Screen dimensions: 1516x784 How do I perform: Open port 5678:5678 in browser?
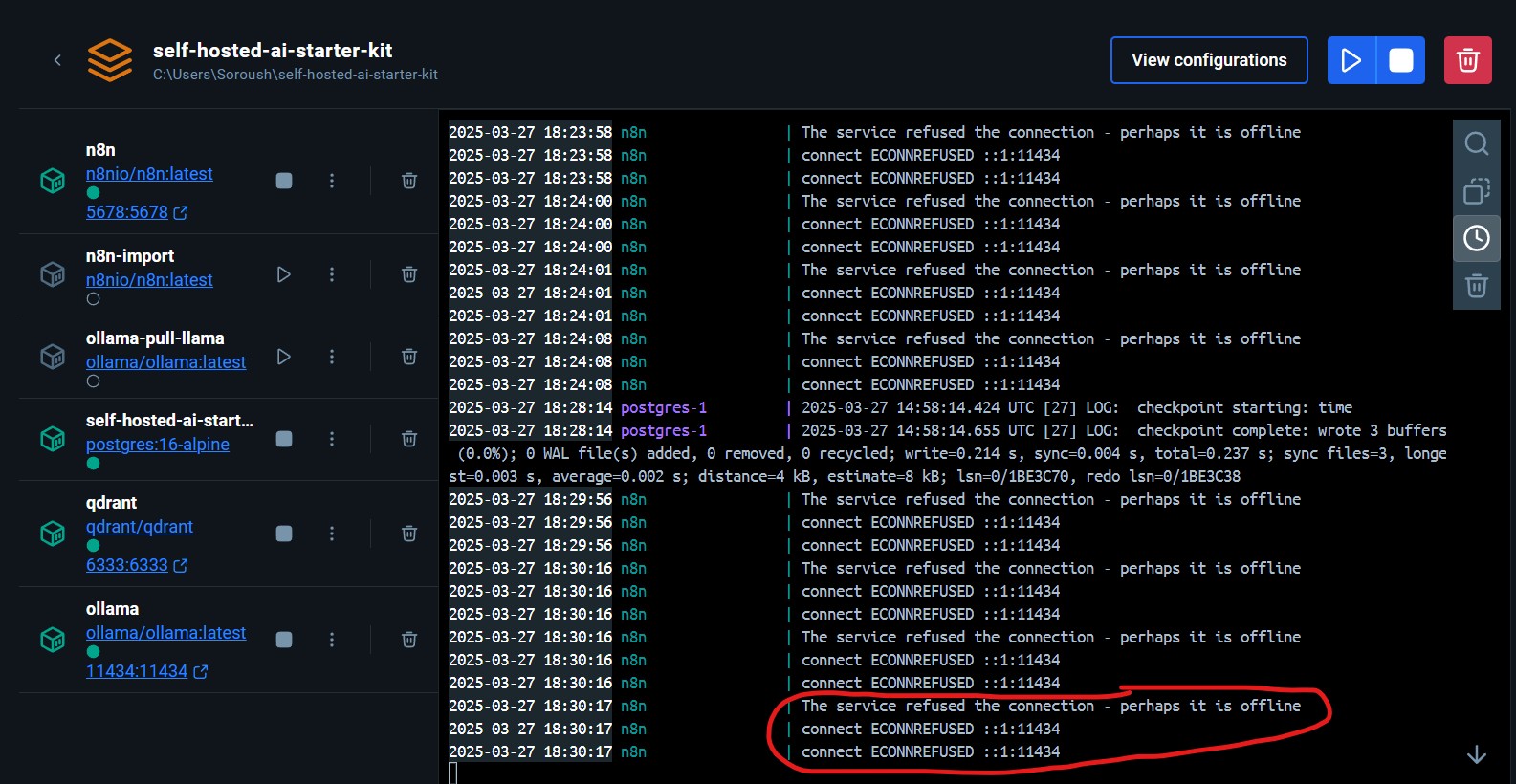coord(137,212)
